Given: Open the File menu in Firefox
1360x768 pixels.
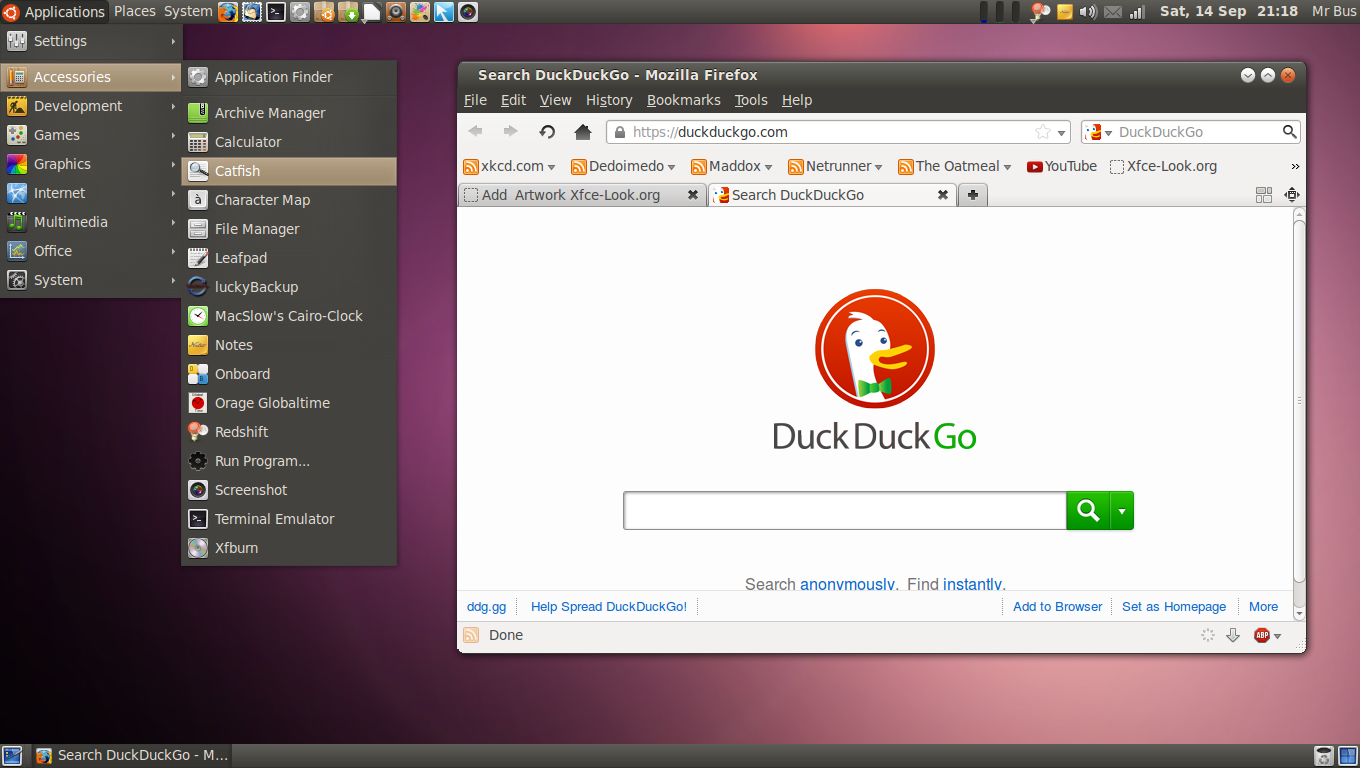Looking at the screenshot, I should pyautogui.click(x=475, y=100).
